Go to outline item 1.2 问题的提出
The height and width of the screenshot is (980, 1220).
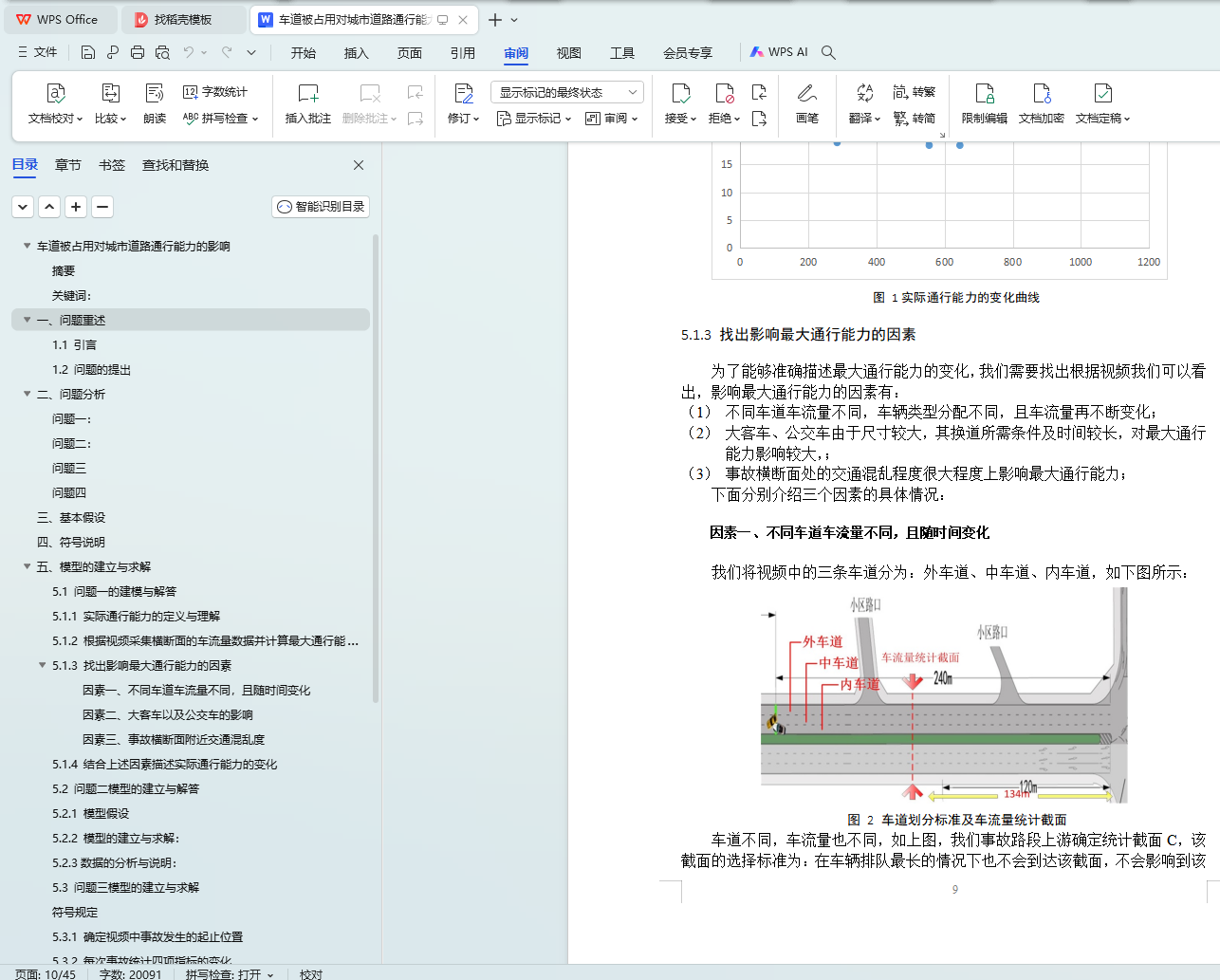tap(92, 369)
